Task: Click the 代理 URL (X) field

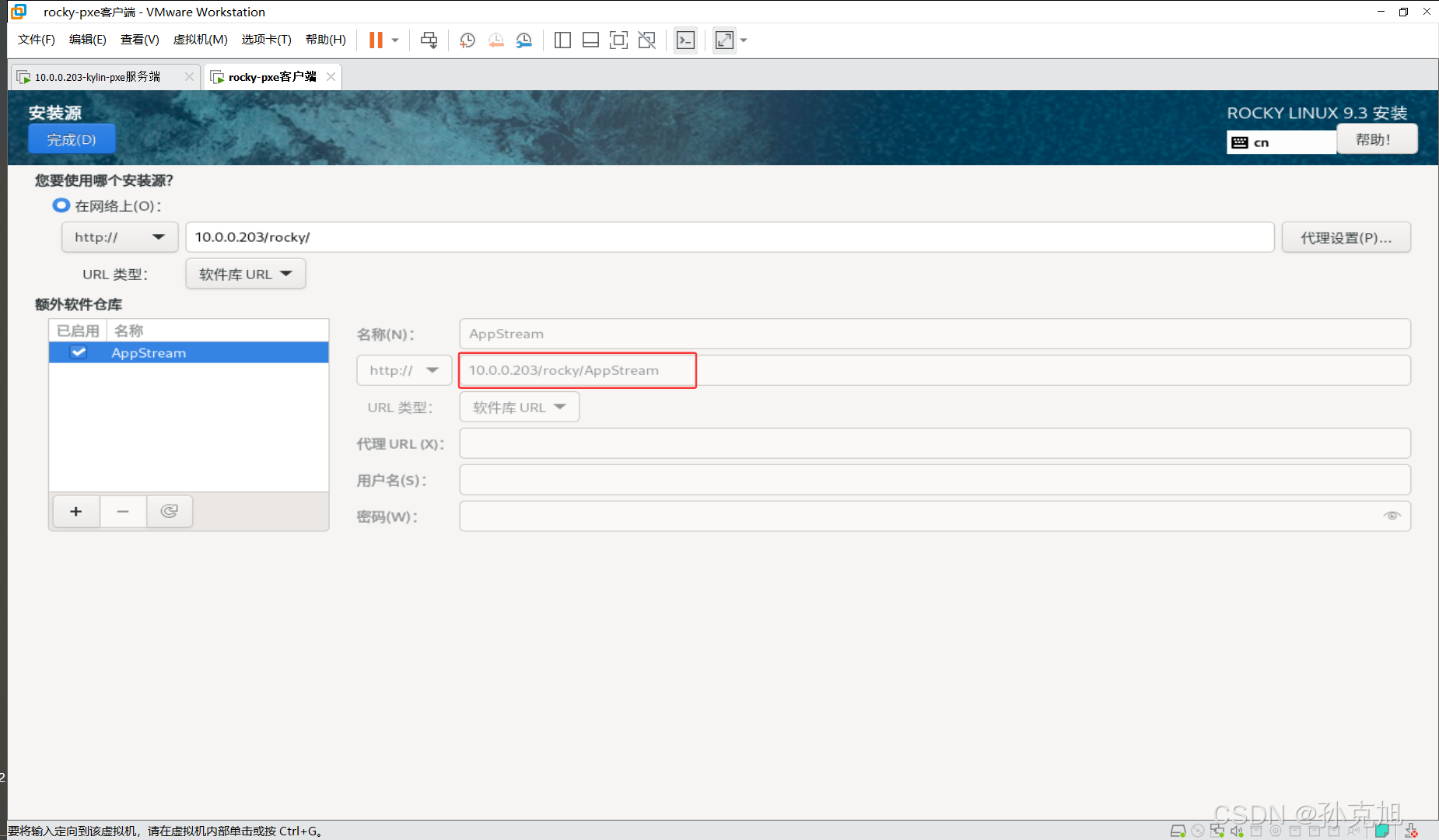Action: pos(935,443)
